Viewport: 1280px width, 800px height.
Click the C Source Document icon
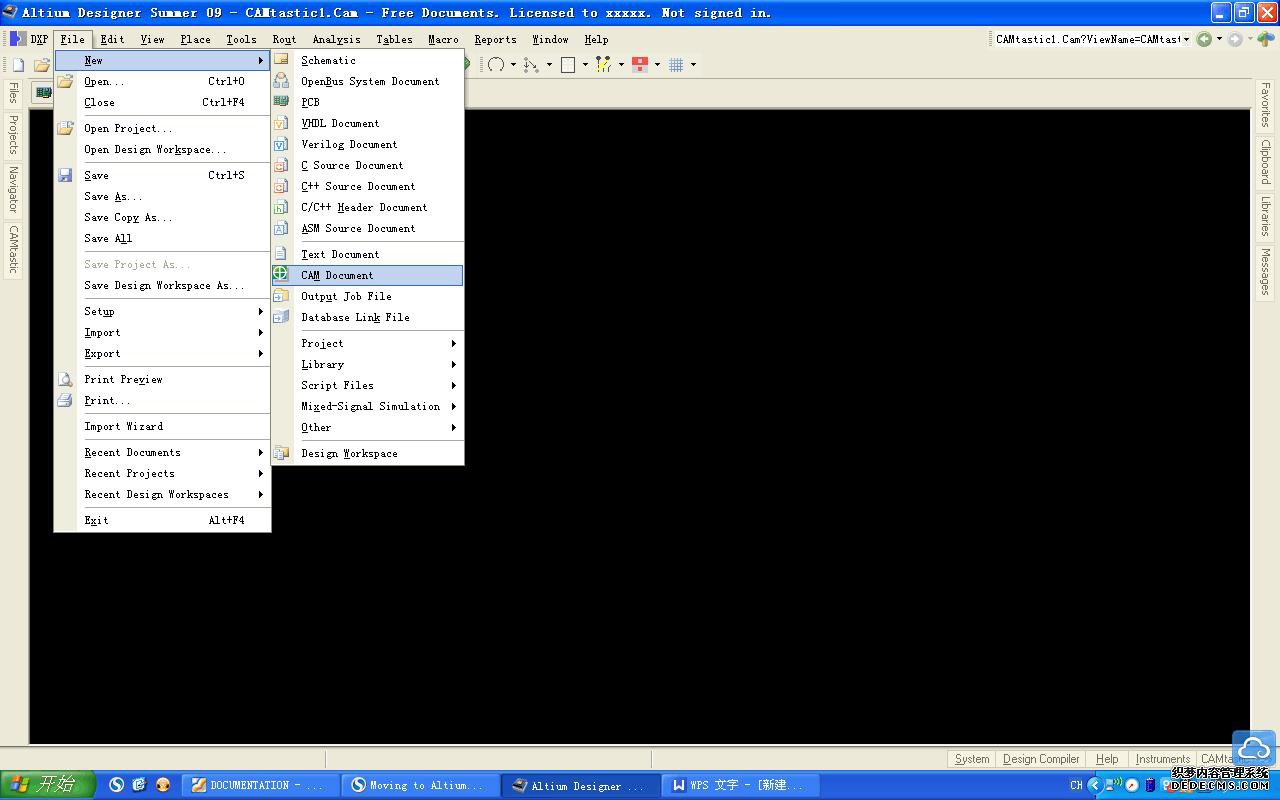pos(281,165)
